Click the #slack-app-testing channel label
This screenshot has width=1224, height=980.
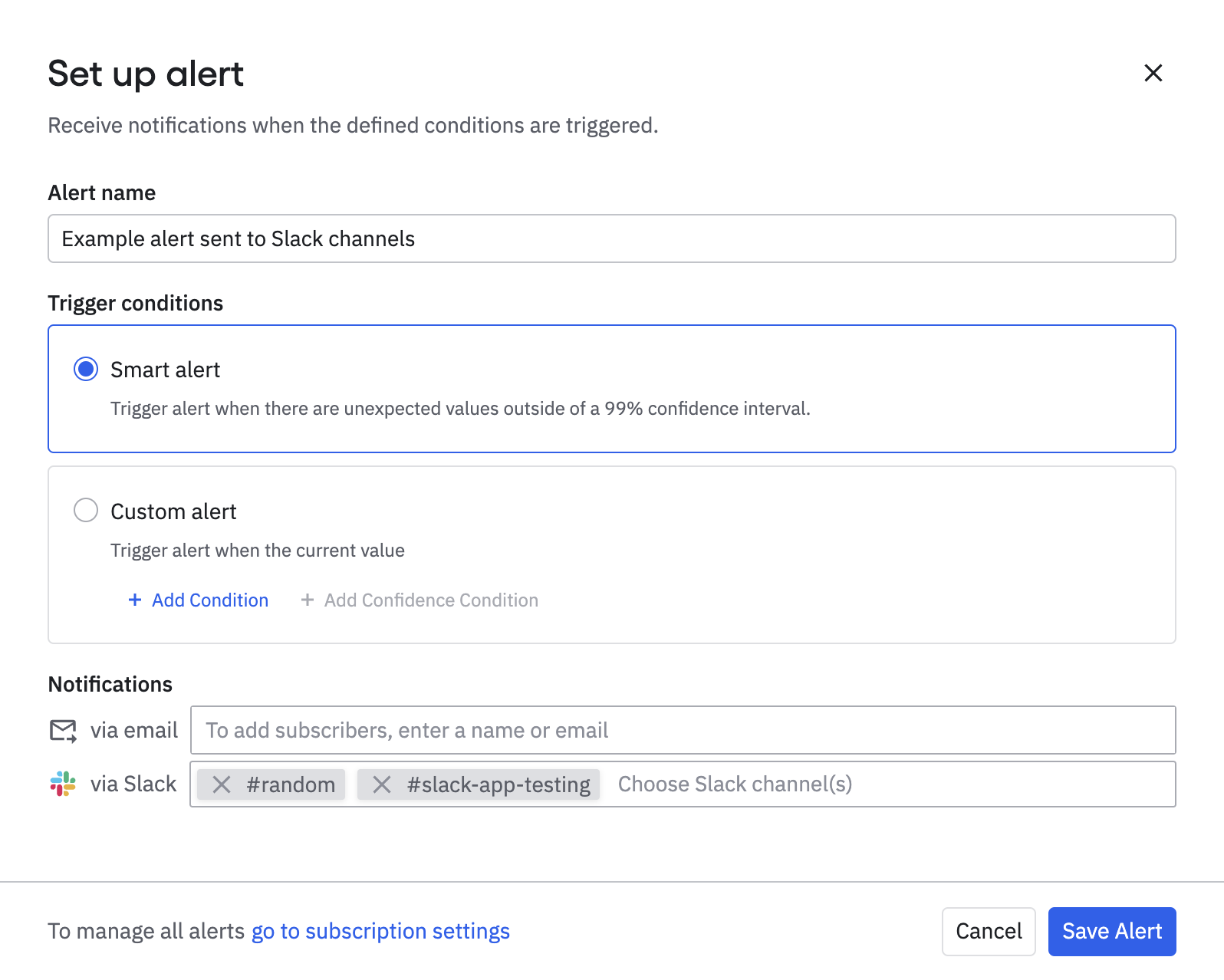pos(498,784)
